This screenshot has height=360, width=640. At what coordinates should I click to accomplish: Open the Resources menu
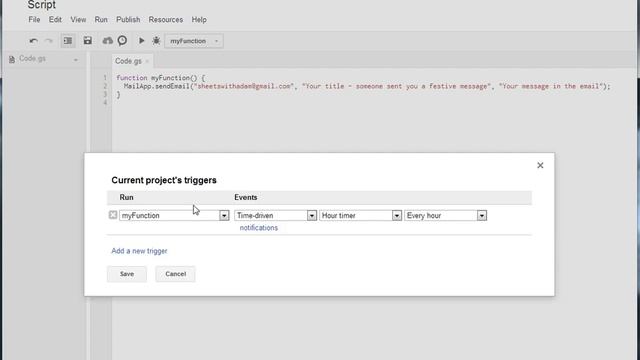click(166, 20)
